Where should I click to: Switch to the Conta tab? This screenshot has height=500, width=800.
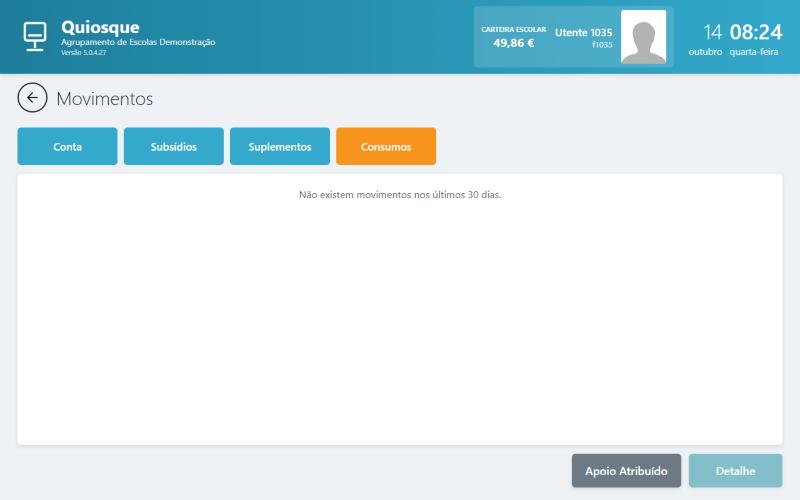pyautogui.click(x=67, y=146)
